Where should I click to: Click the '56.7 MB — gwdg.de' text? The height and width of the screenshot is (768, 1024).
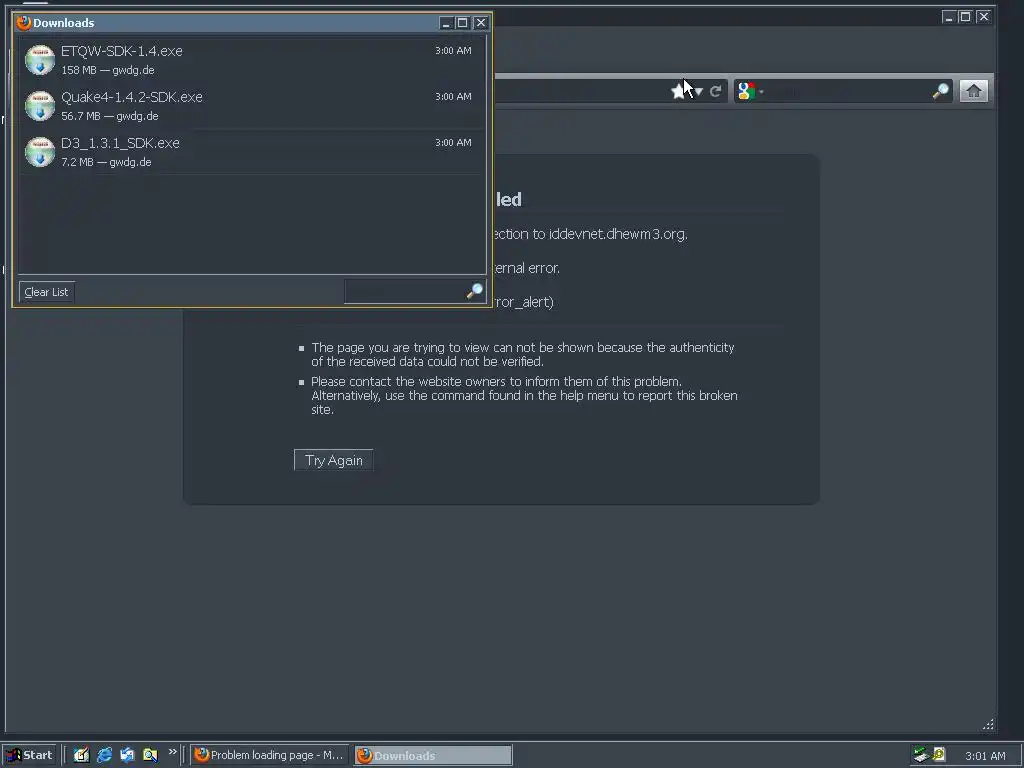(110, 116)
